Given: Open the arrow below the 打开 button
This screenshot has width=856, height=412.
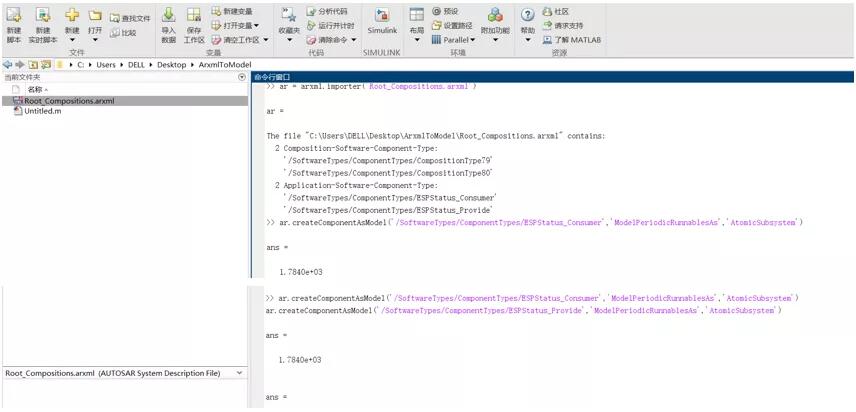Looking at the screenshot, I should (95, 40).
